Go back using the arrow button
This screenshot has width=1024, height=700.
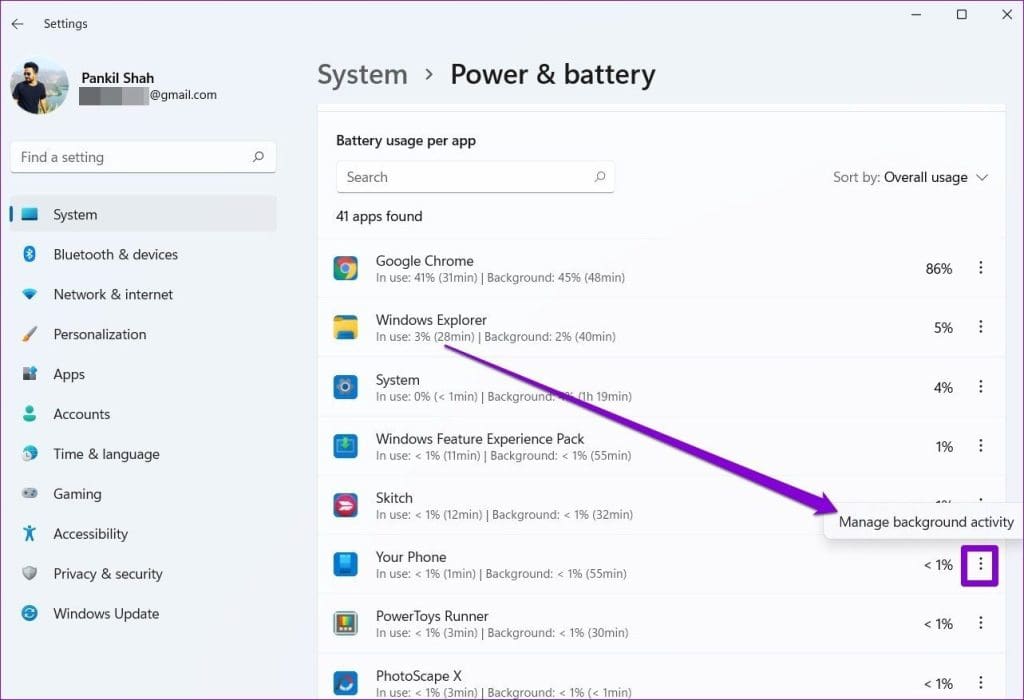tap(16, 23)
